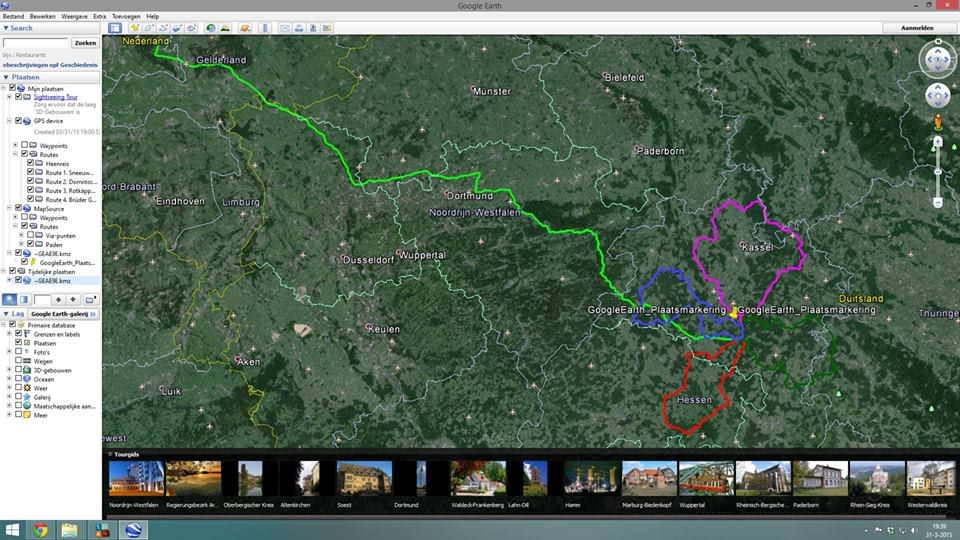Uncheck the Heenreis route checkbox
The width and height of the screenshot is (960, 540).
pos(31,163)
